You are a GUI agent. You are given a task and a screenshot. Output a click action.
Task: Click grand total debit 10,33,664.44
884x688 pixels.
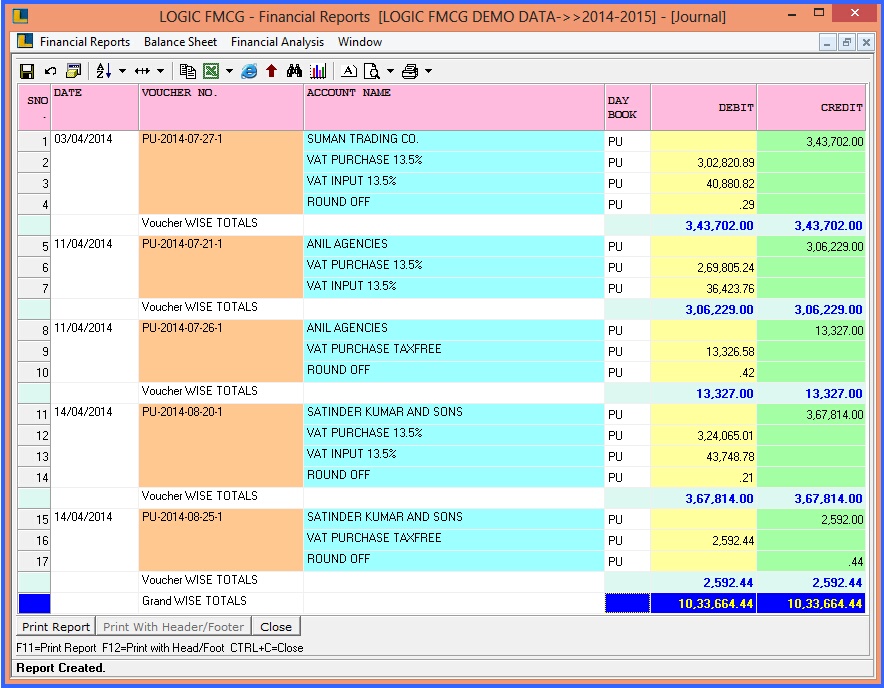(x=704, y=603)
